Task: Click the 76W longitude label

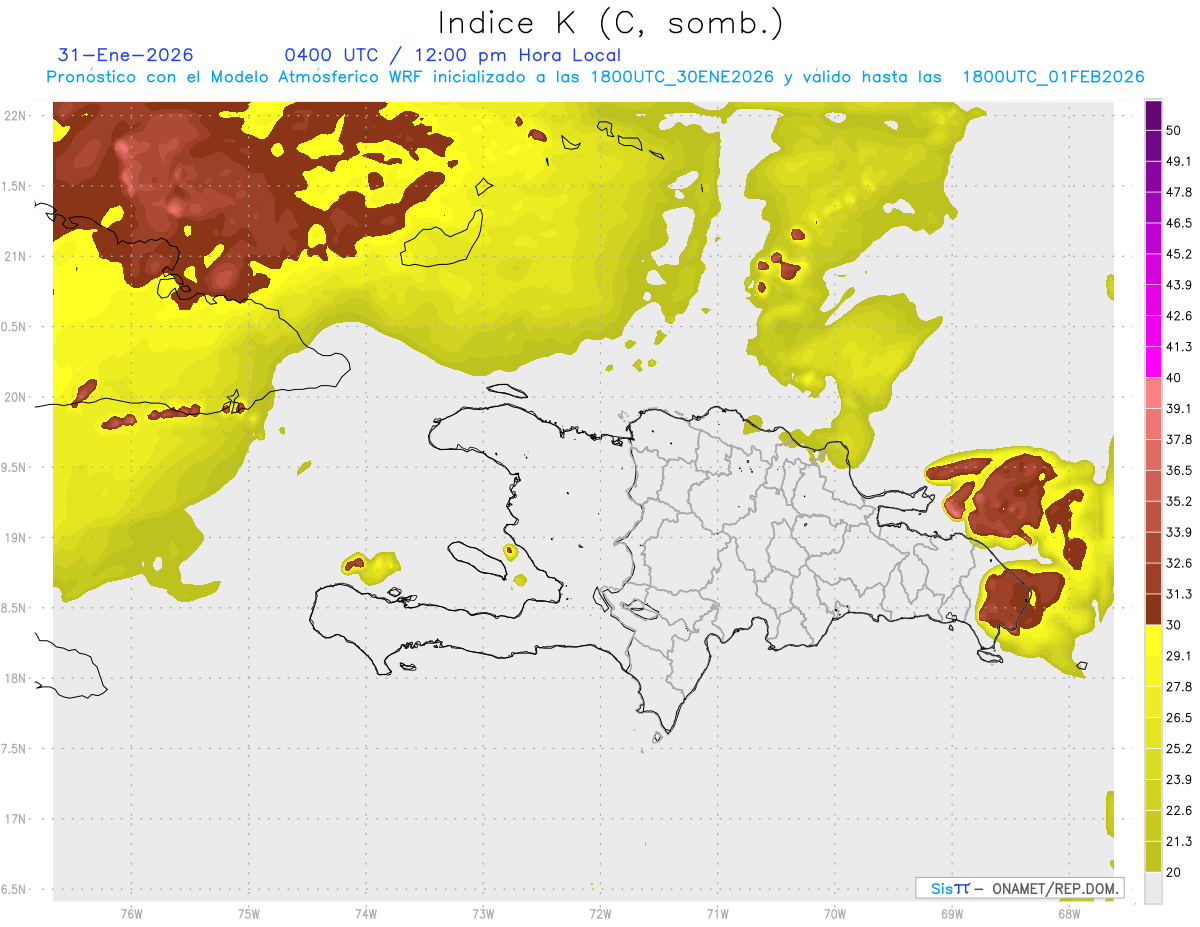Action: (131, 914)
